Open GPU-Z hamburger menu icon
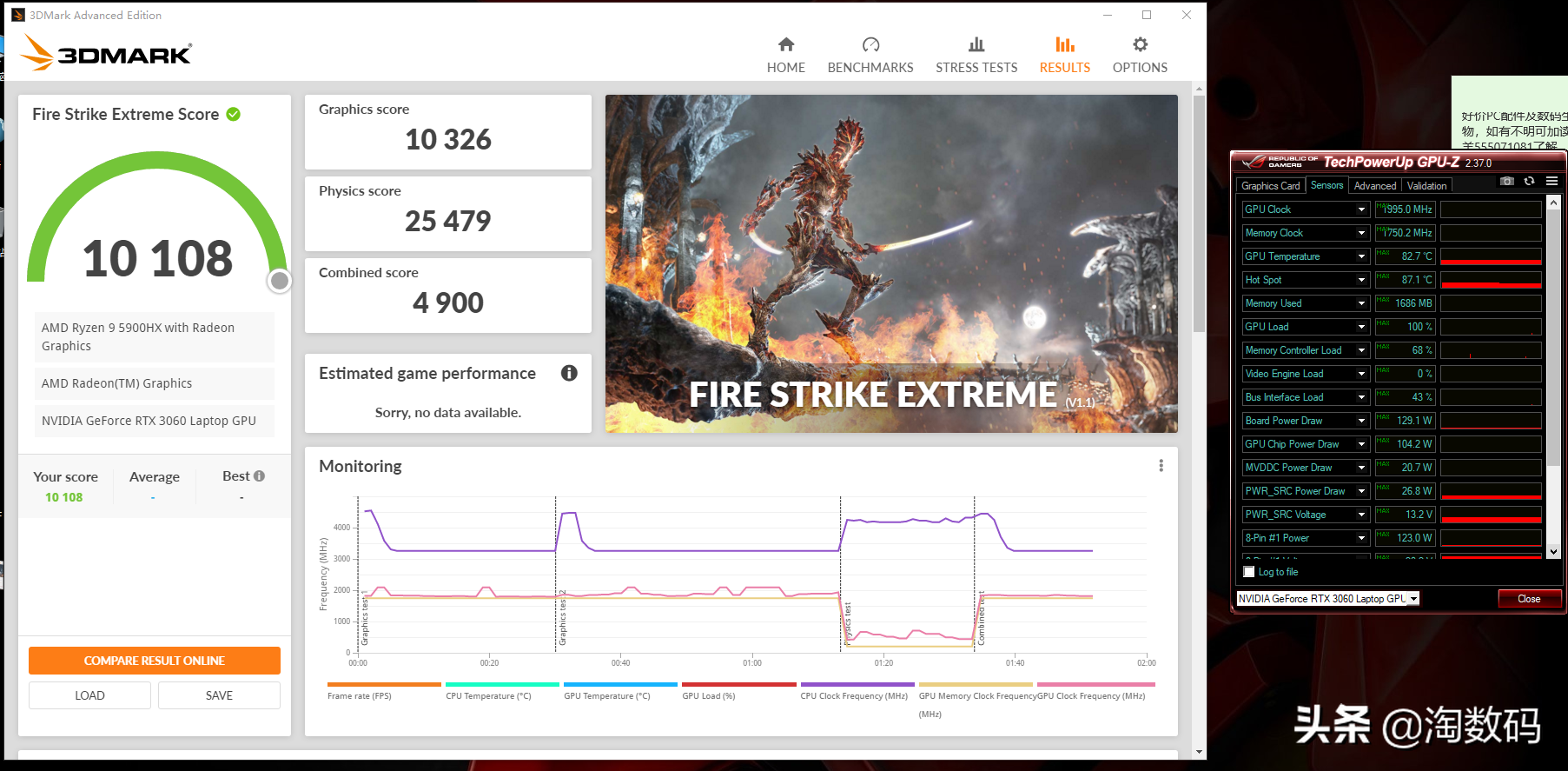The image size is (1568, 771). [x=1551, y=181]
